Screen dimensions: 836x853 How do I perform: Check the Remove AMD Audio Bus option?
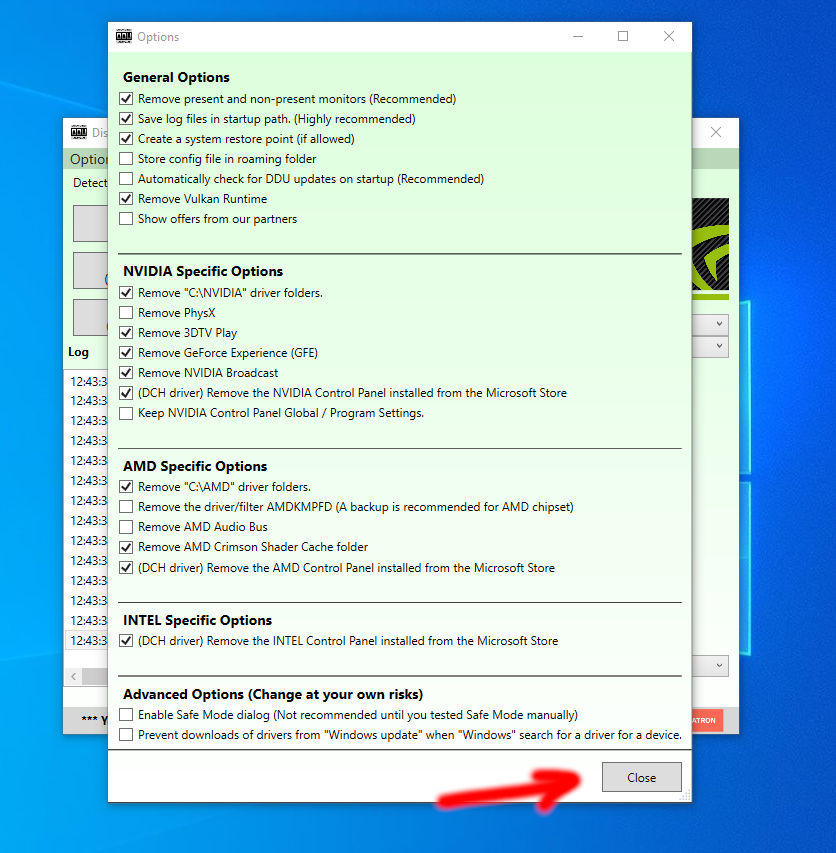pyautogui.click(x=126, y=527)
